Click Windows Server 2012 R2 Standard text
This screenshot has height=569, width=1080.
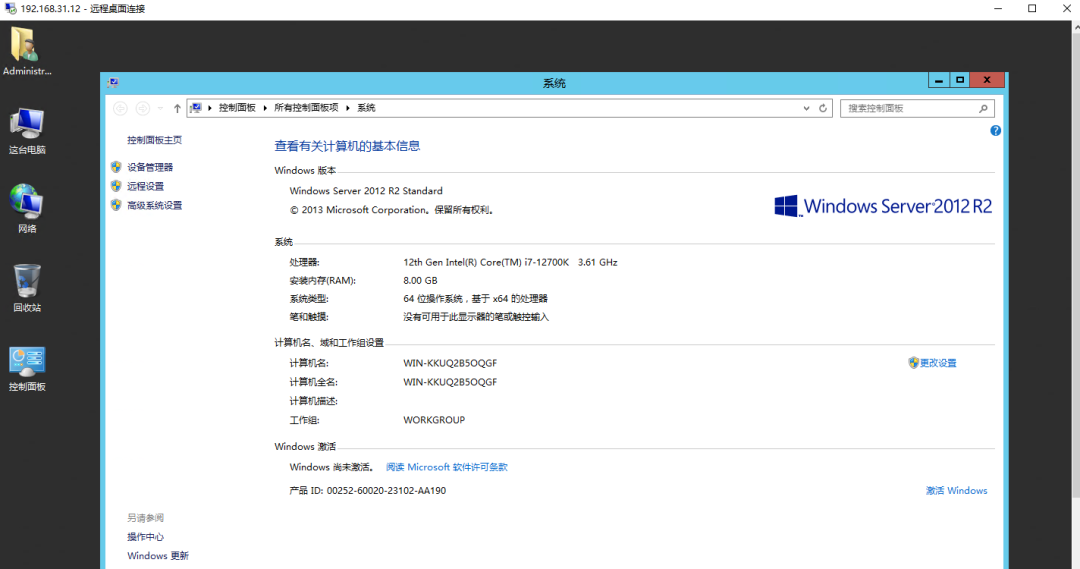(366, 191)
